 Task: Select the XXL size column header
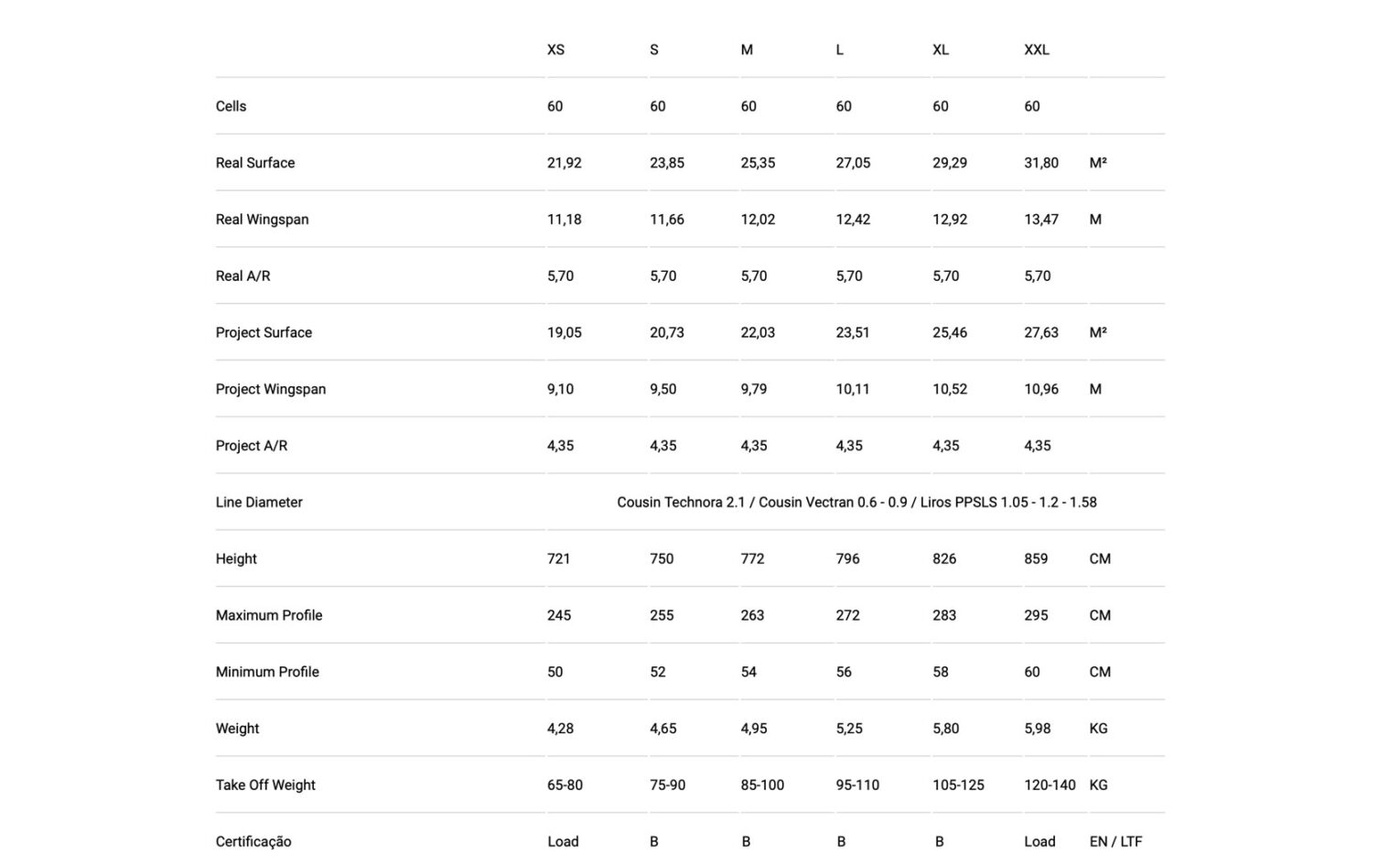(1036, 49)
